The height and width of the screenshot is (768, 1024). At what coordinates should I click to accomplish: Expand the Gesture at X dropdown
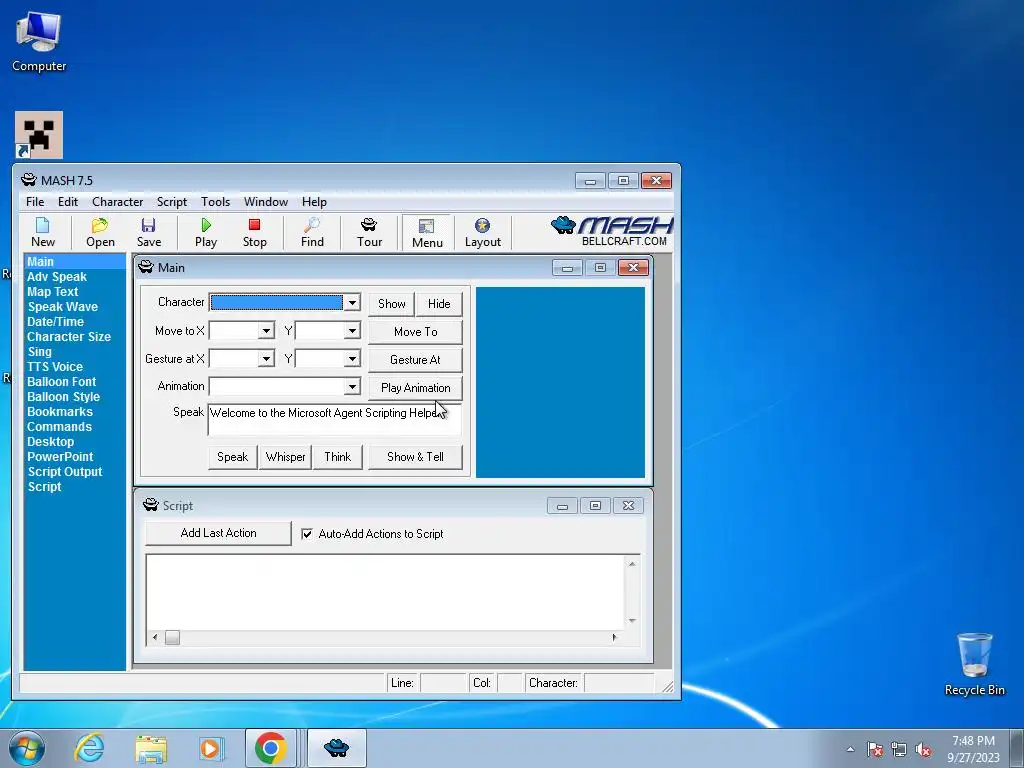point(266,359)
